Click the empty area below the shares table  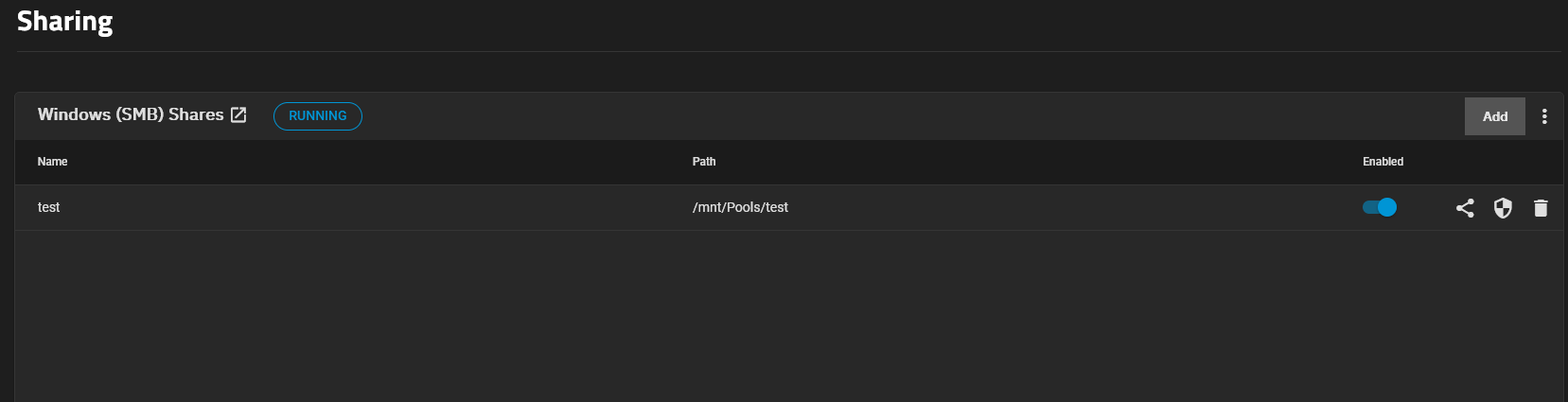[x=789, y=317]
